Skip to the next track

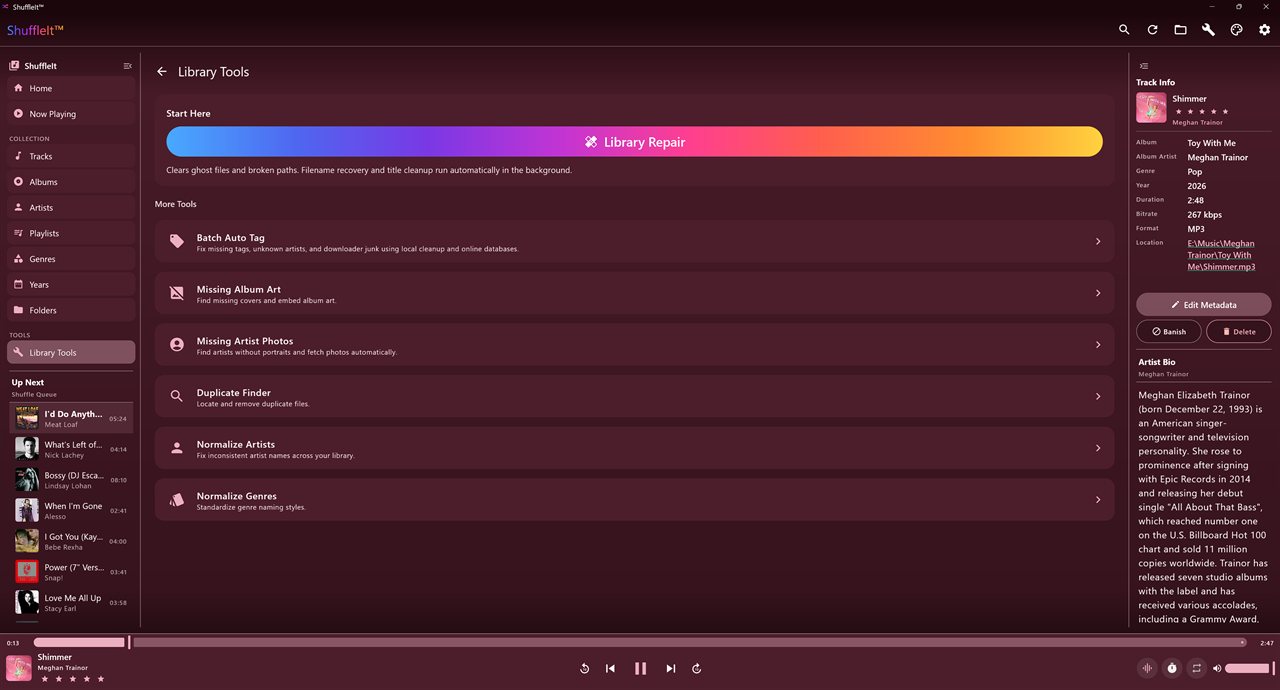(671, 668)
